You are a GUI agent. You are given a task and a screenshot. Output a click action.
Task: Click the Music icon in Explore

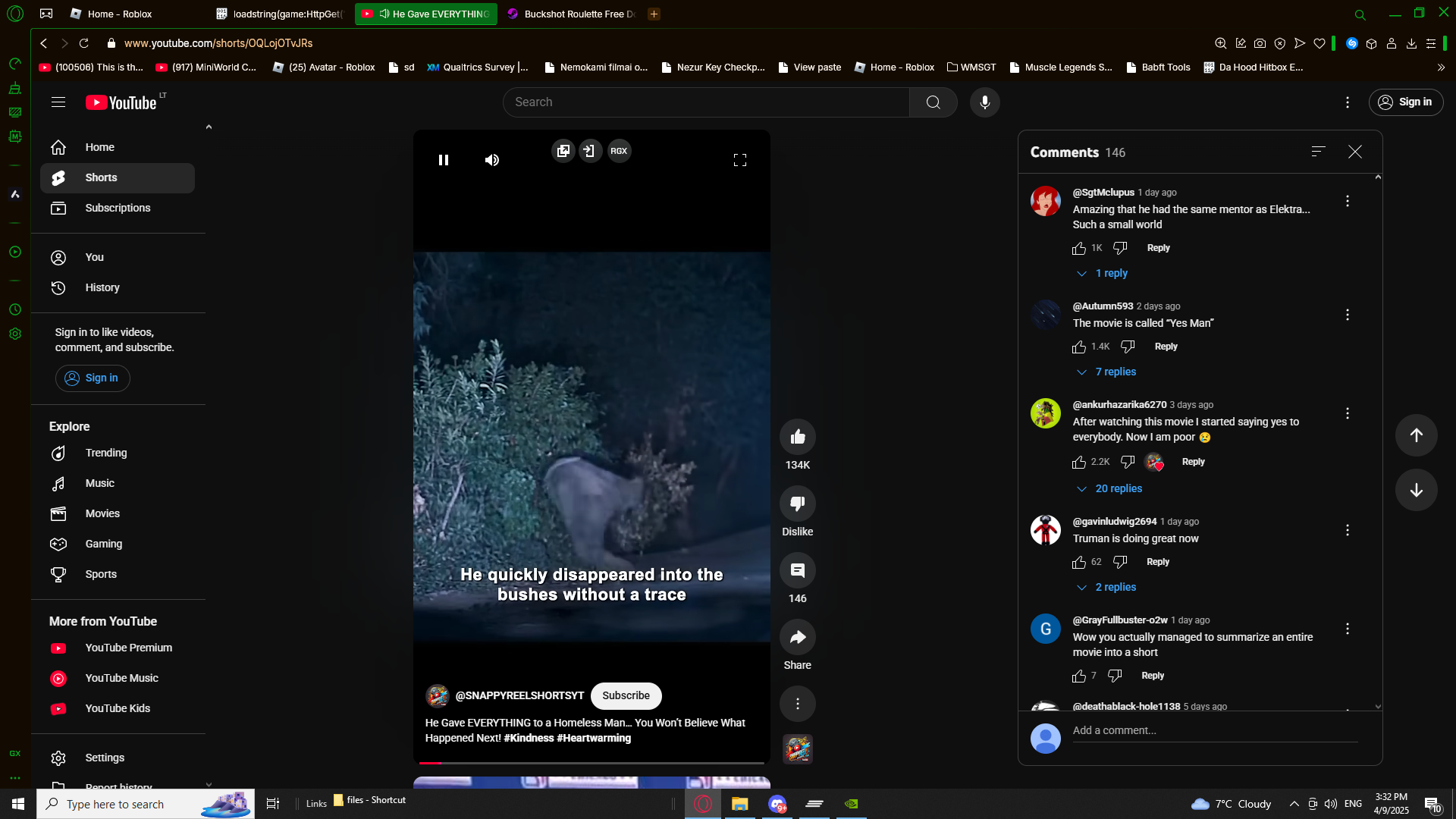pyautogui.click(x=58, y=483)
